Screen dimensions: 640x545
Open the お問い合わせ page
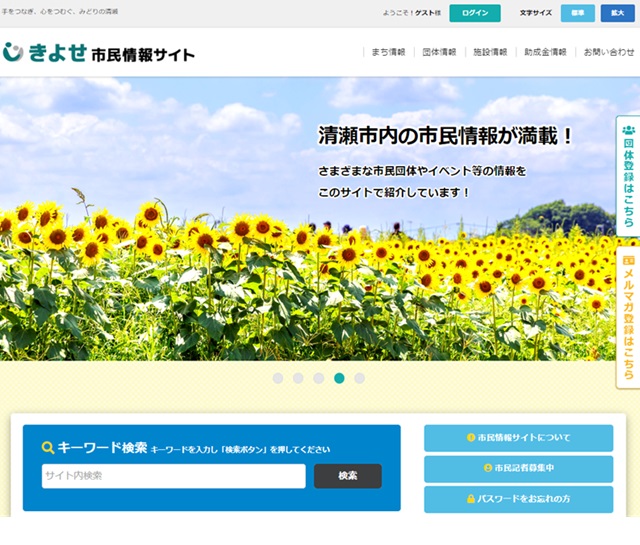[608, 52]
